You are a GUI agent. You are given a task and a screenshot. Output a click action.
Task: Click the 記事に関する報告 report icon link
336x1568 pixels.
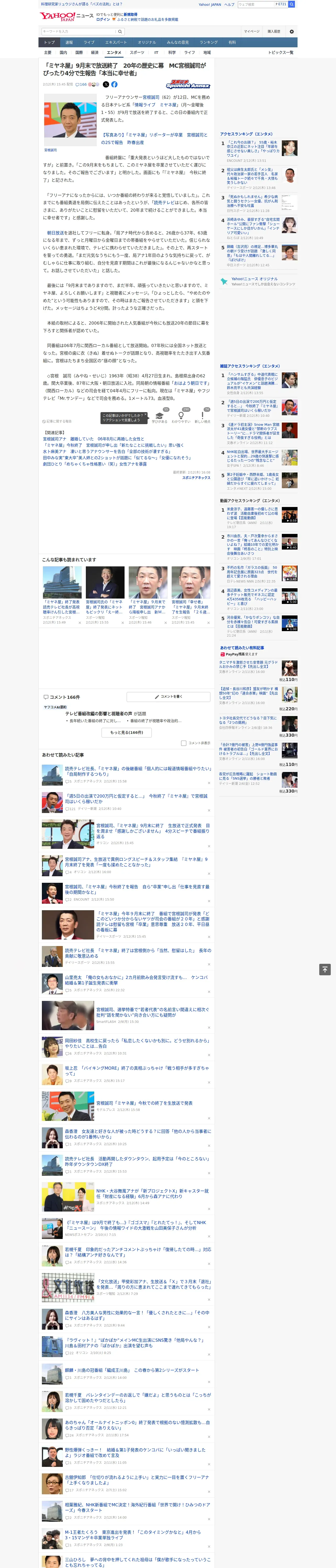coord(57,421)
